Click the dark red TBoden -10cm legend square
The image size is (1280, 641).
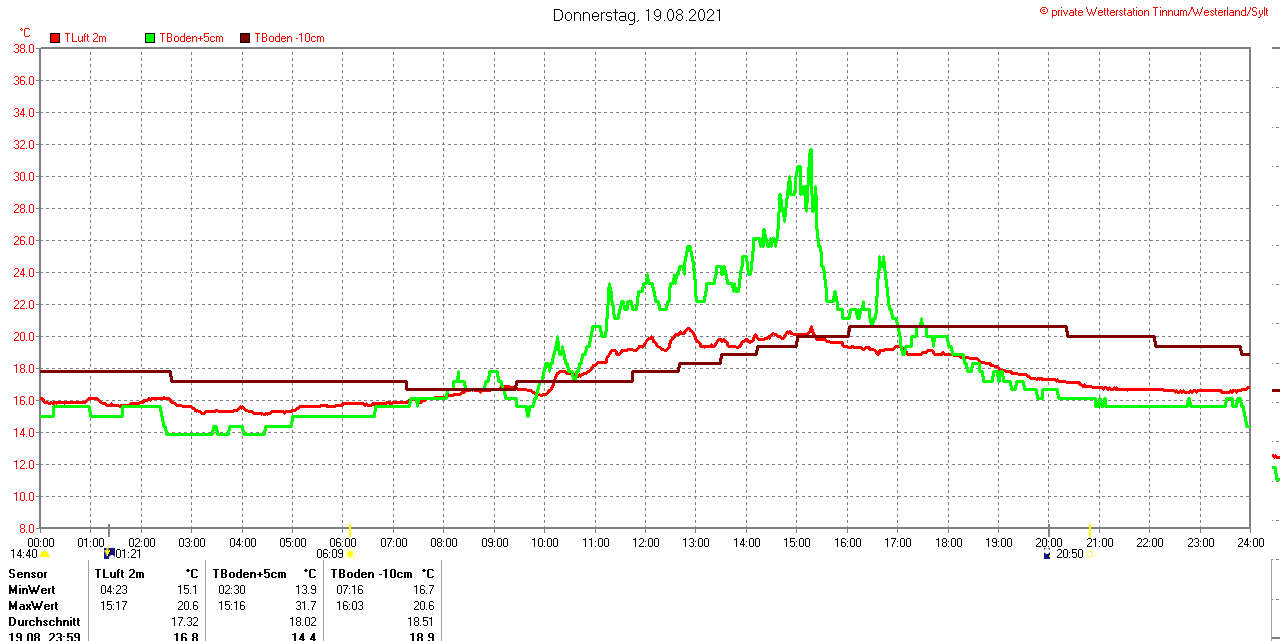tap(245, 38)
